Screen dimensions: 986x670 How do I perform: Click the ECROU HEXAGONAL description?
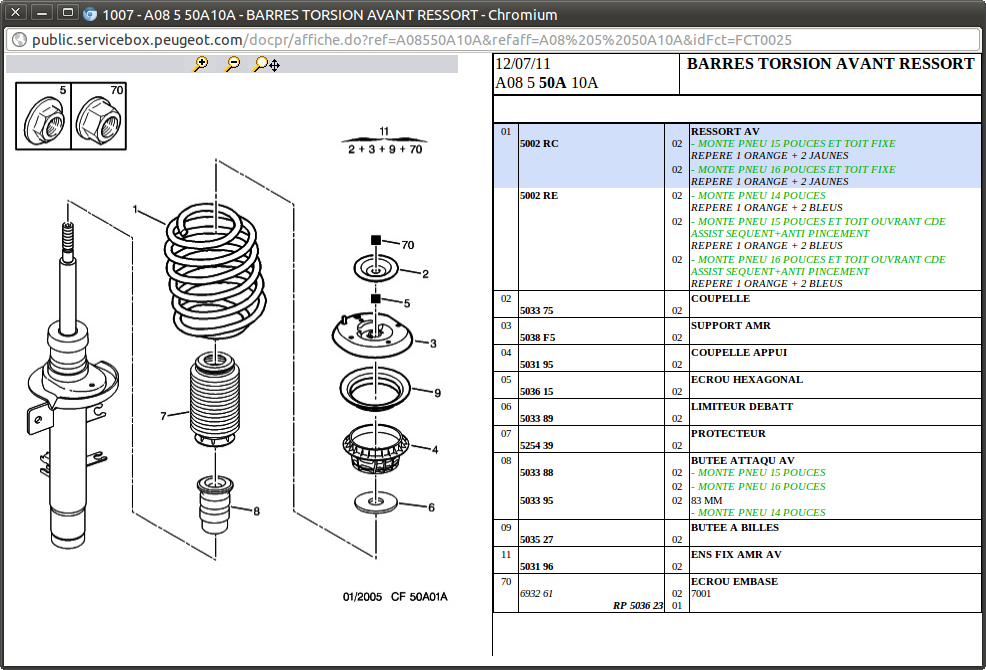747,379
